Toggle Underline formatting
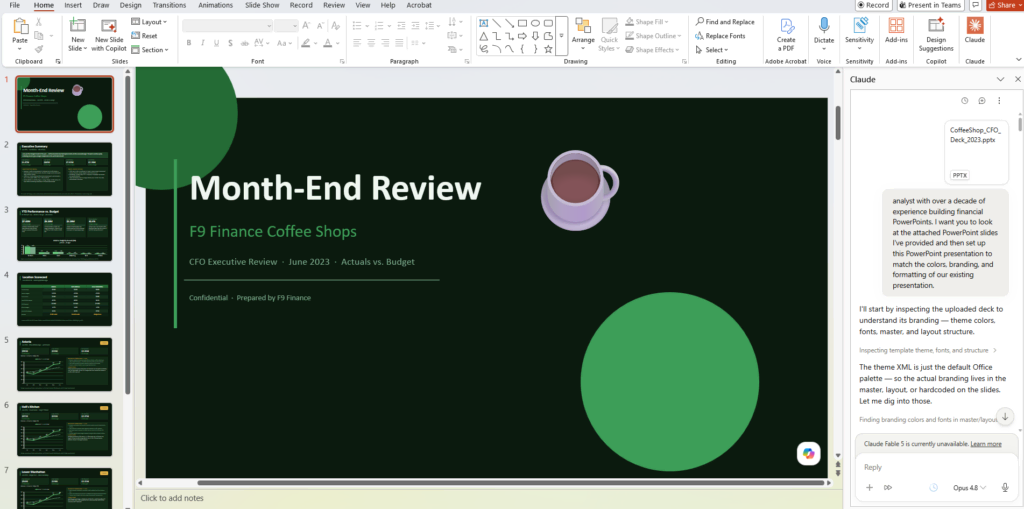 (x=217, y=43)
